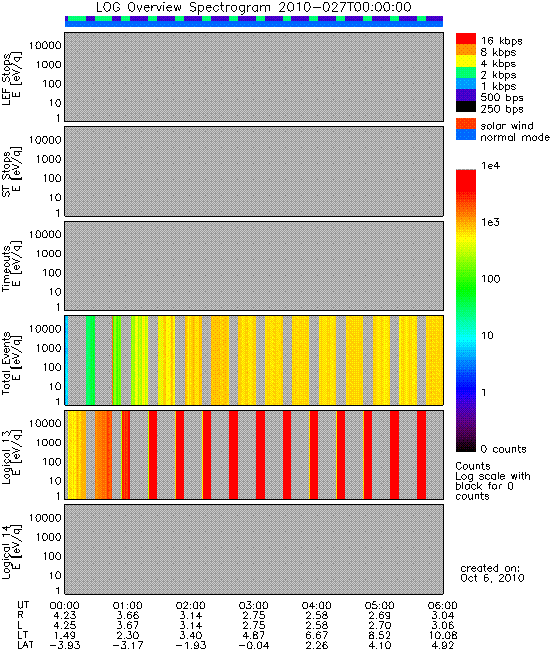Click the first yellow stripe in Logical 13
The height and width of the screenshot is (651, 552).
coord(77,455)
